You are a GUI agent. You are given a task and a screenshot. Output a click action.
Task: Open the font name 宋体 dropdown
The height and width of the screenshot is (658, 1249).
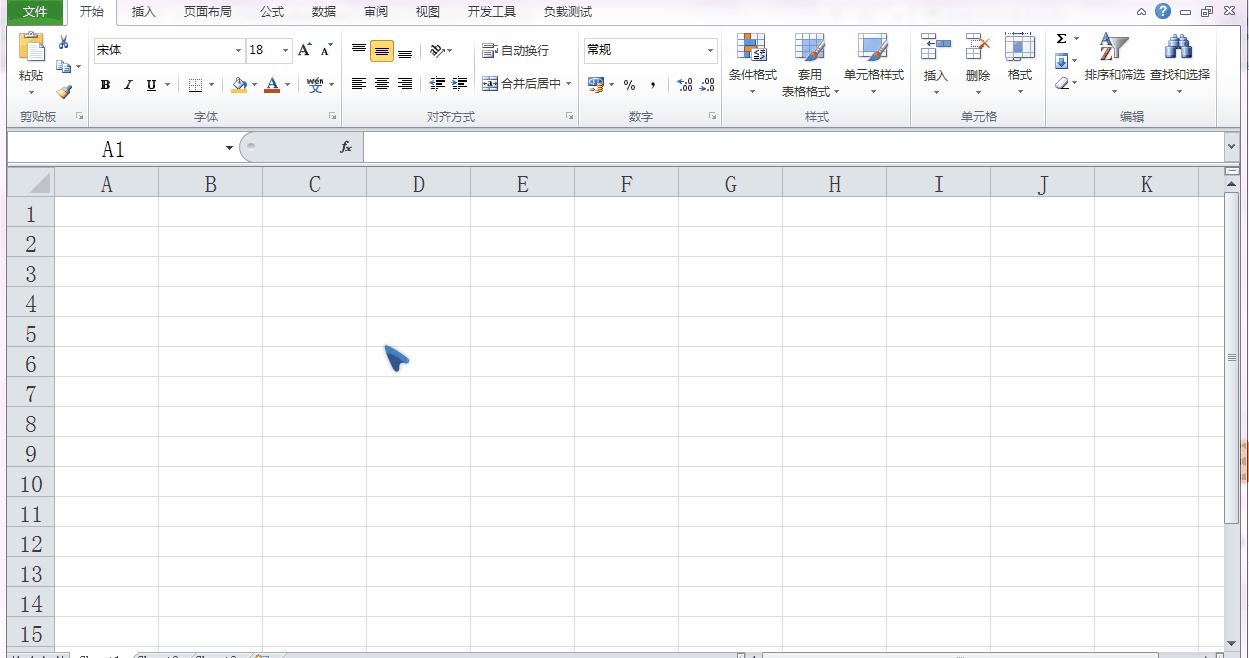click(238, 50)
